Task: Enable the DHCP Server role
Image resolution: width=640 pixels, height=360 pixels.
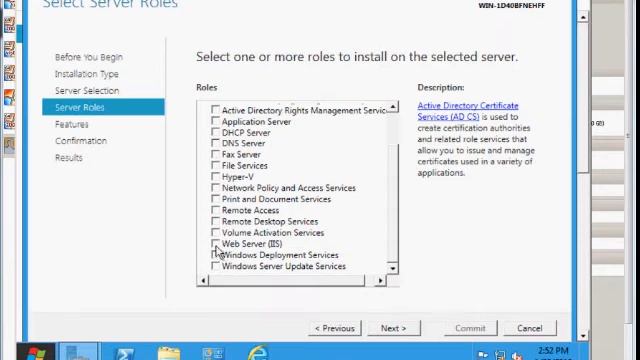Action: click(x=215, y=132)
